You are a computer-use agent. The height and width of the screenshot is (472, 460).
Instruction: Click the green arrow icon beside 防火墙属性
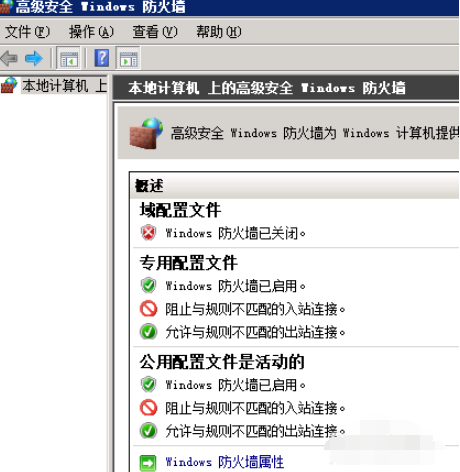tap(148, 463)
